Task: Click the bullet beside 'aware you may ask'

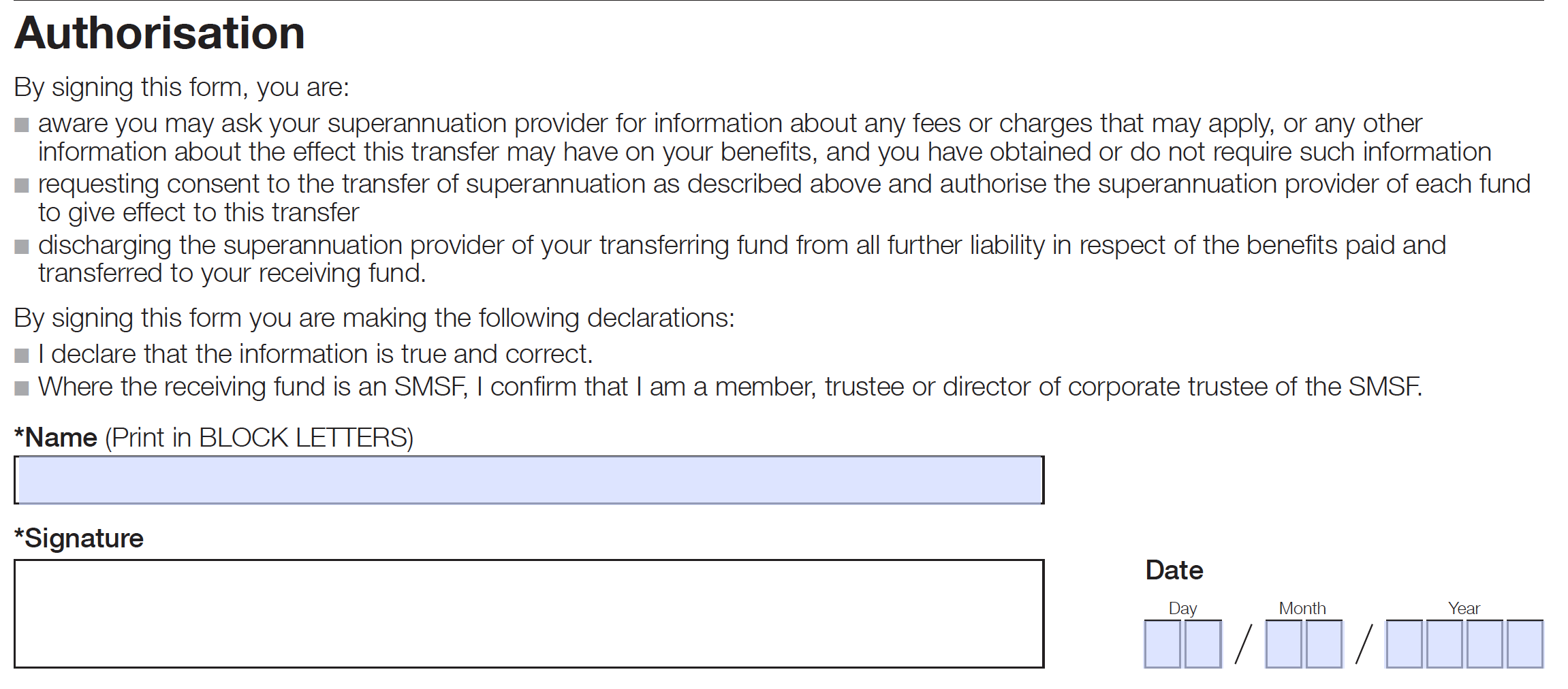Action: click(x=22, y=125)
